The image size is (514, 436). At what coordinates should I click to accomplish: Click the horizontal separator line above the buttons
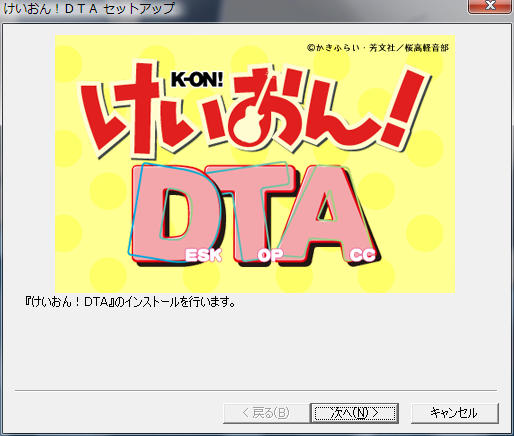pyautogui.click(x=256, y=390)
